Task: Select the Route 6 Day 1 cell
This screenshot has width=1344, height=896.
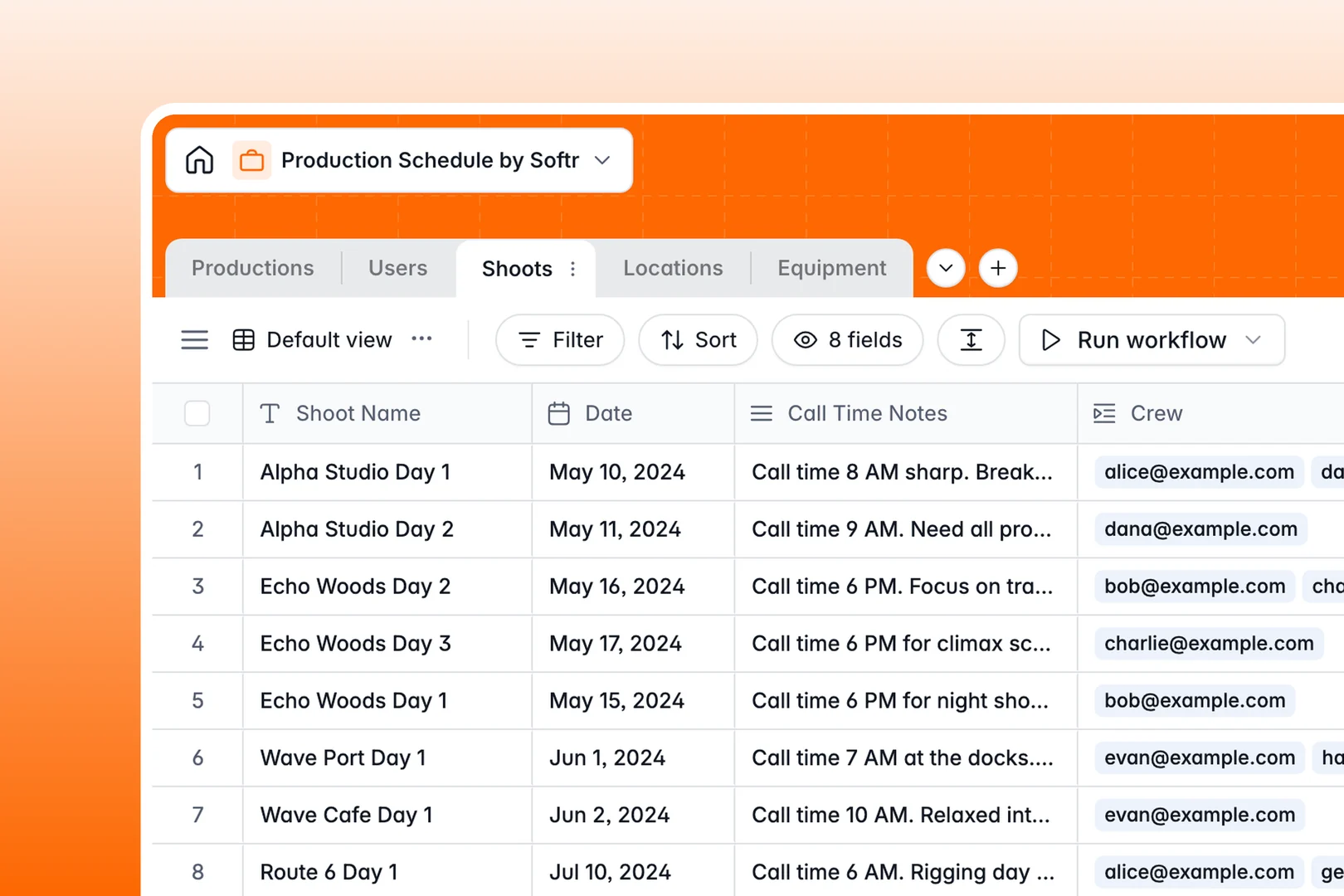Action: coord(387,871)
